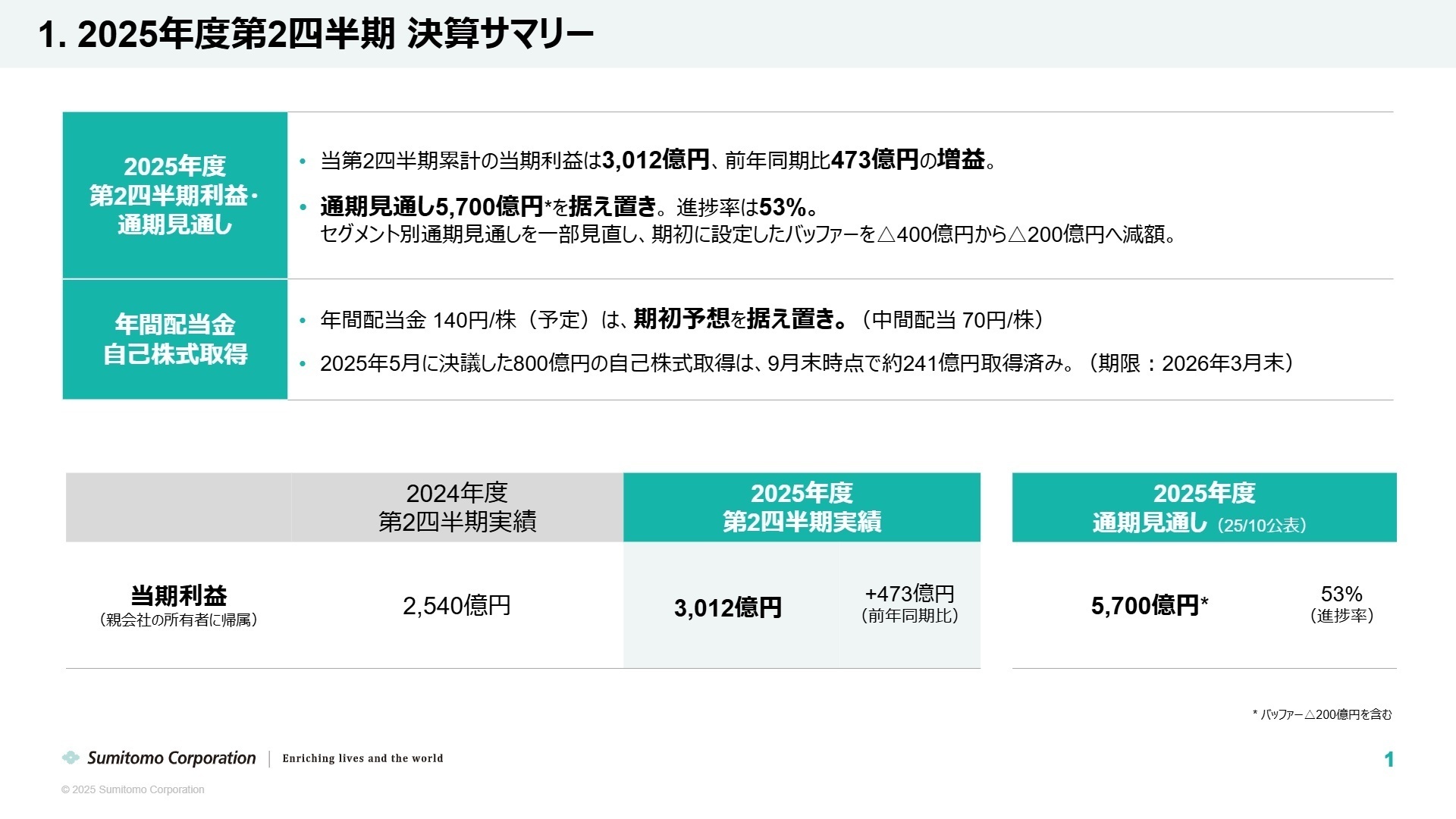Click the bullet marker beside 年間配当金 140円/株
1456x819 pixels.
(302, 320)
